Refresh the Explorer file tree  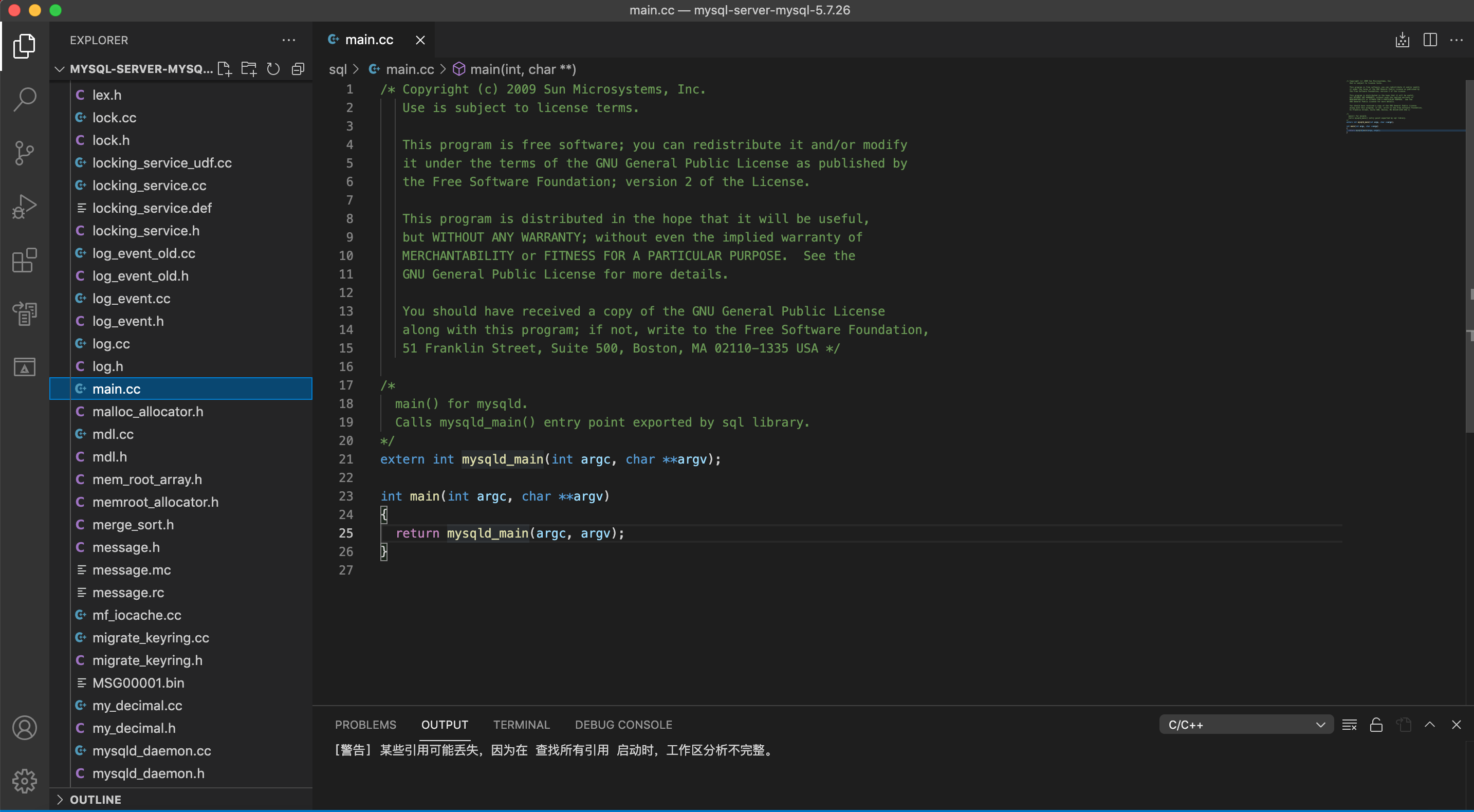pyautogui.click(x=273, y=69)
